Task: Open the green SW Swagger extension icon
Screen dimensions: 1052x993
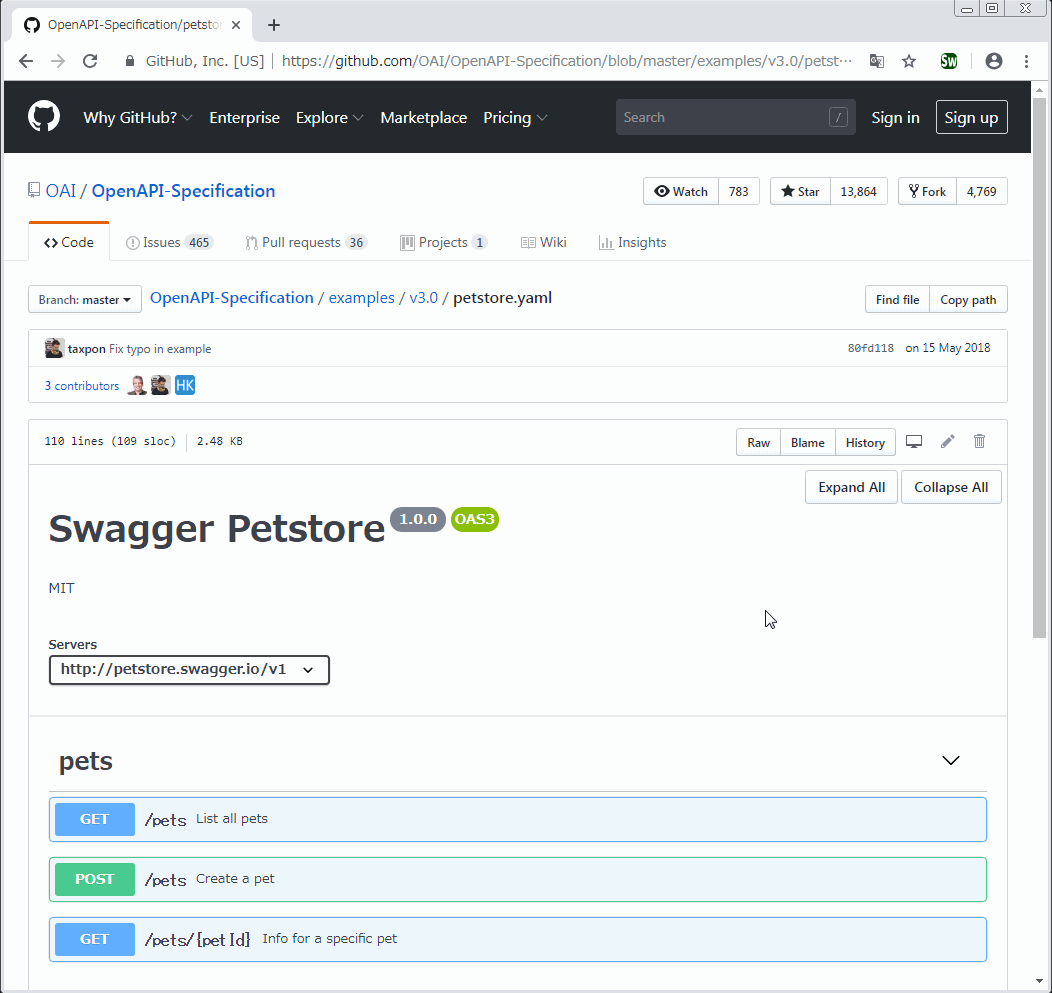Action: 949,61
